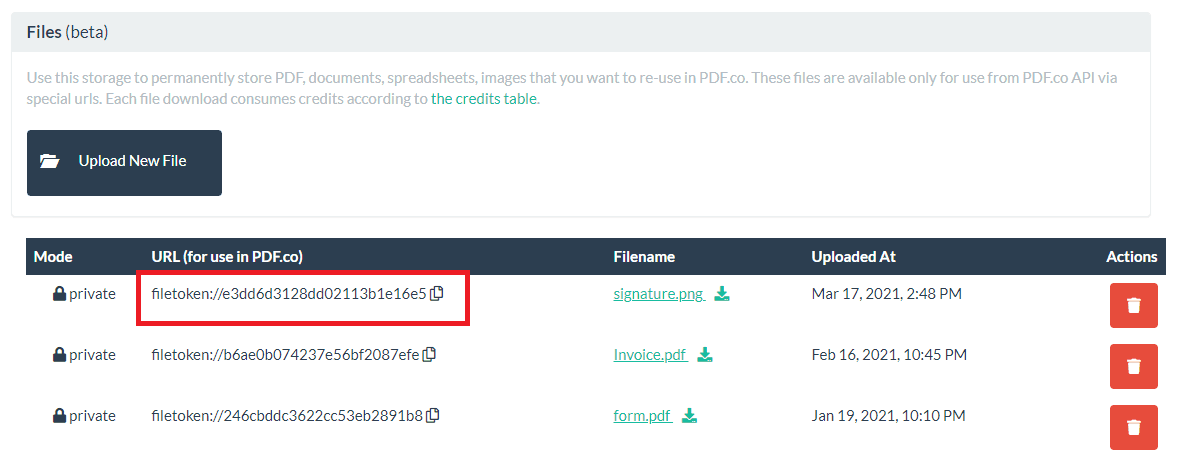This screenshot has width=1197, height=469.
Task: Select the filetoken URL text starting with e3dd6d
Action: pyautogui.click(x=288, y=294)
